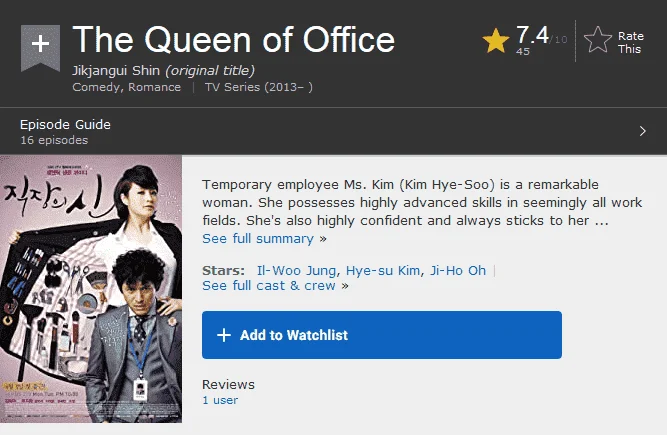The height and width of the screenshot is (435, 667).
Task: Click the 45 ratings count
Action: (x=523, y=51)
